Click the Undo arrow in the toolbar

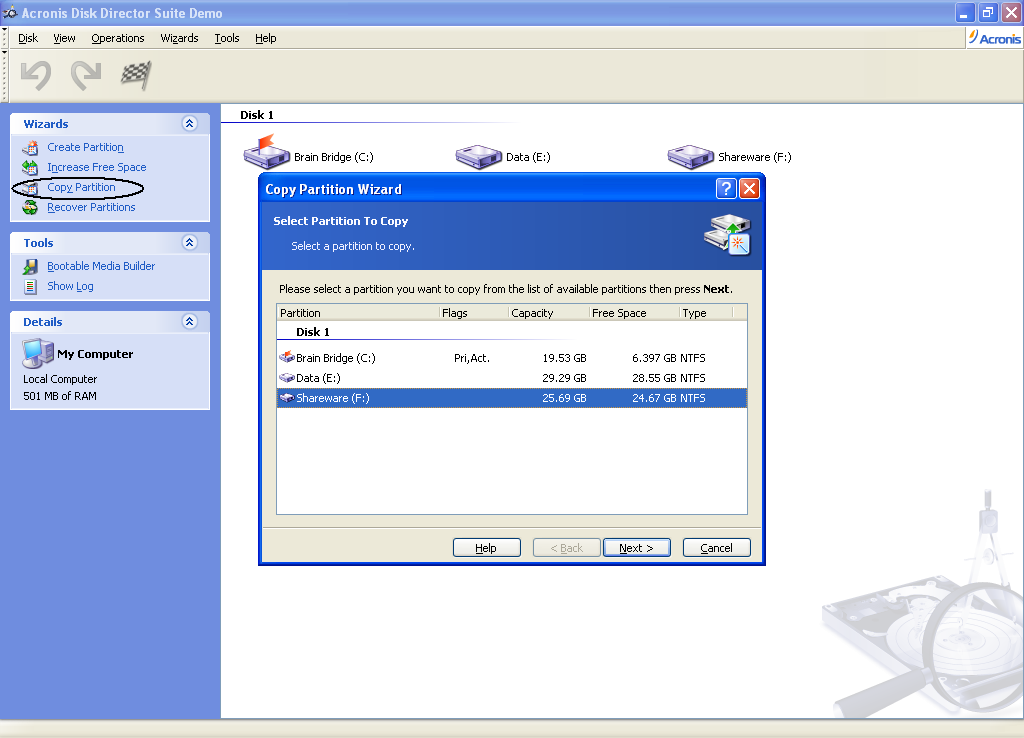point(36,75)
